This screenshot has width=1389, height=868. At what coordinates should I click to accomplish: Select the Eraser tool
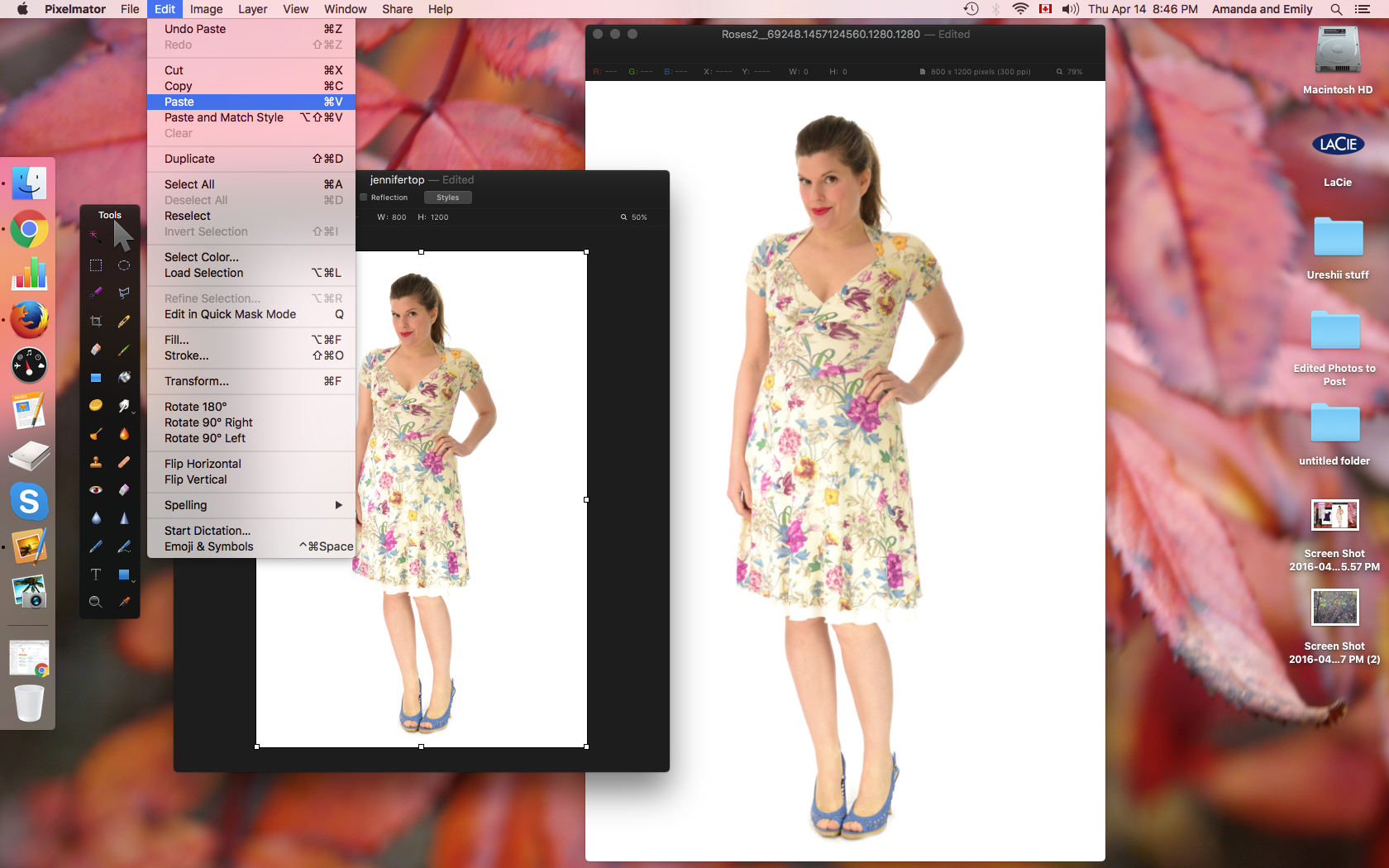click(x=96, y=350)
